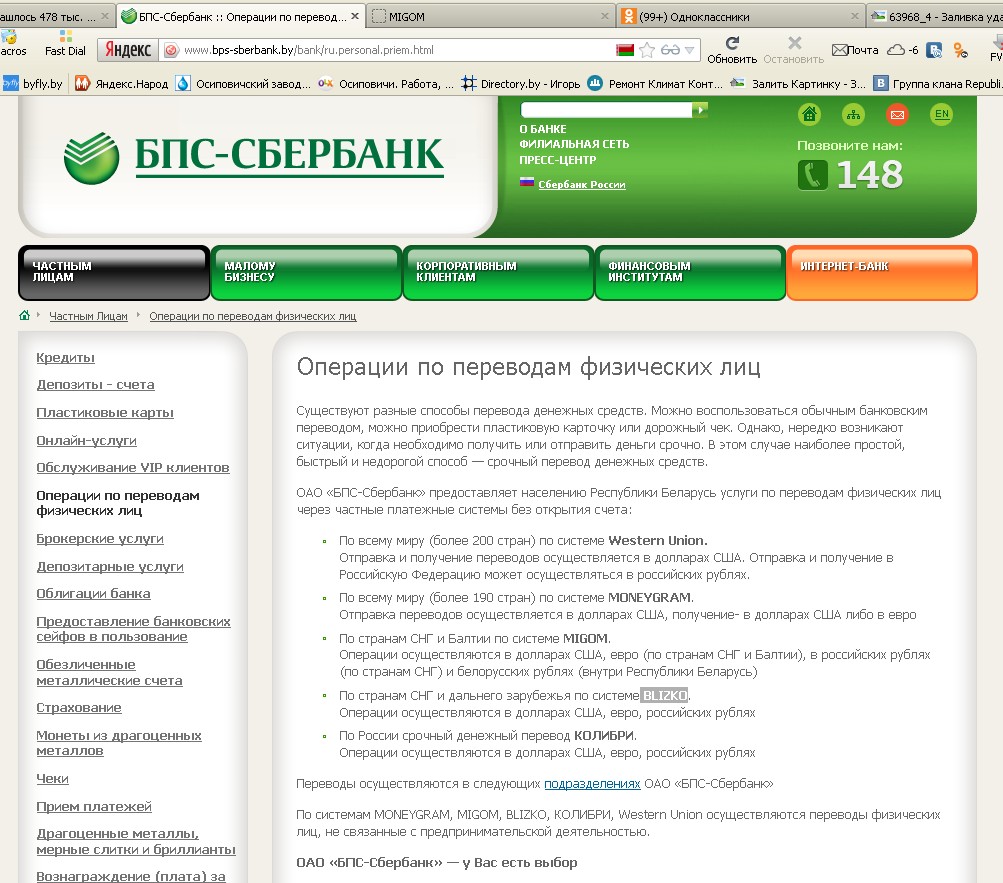Click the green home icon in the header
This screenshot has width=1003, height=883.
pos(809,115)
